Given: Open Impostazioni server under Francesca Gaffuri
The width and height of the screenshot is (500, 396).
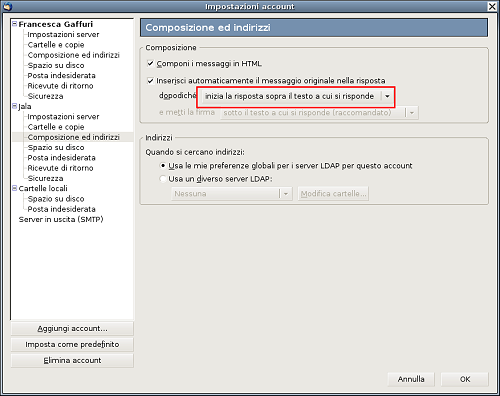Looking at the screenshot, I should coord(63,34).
